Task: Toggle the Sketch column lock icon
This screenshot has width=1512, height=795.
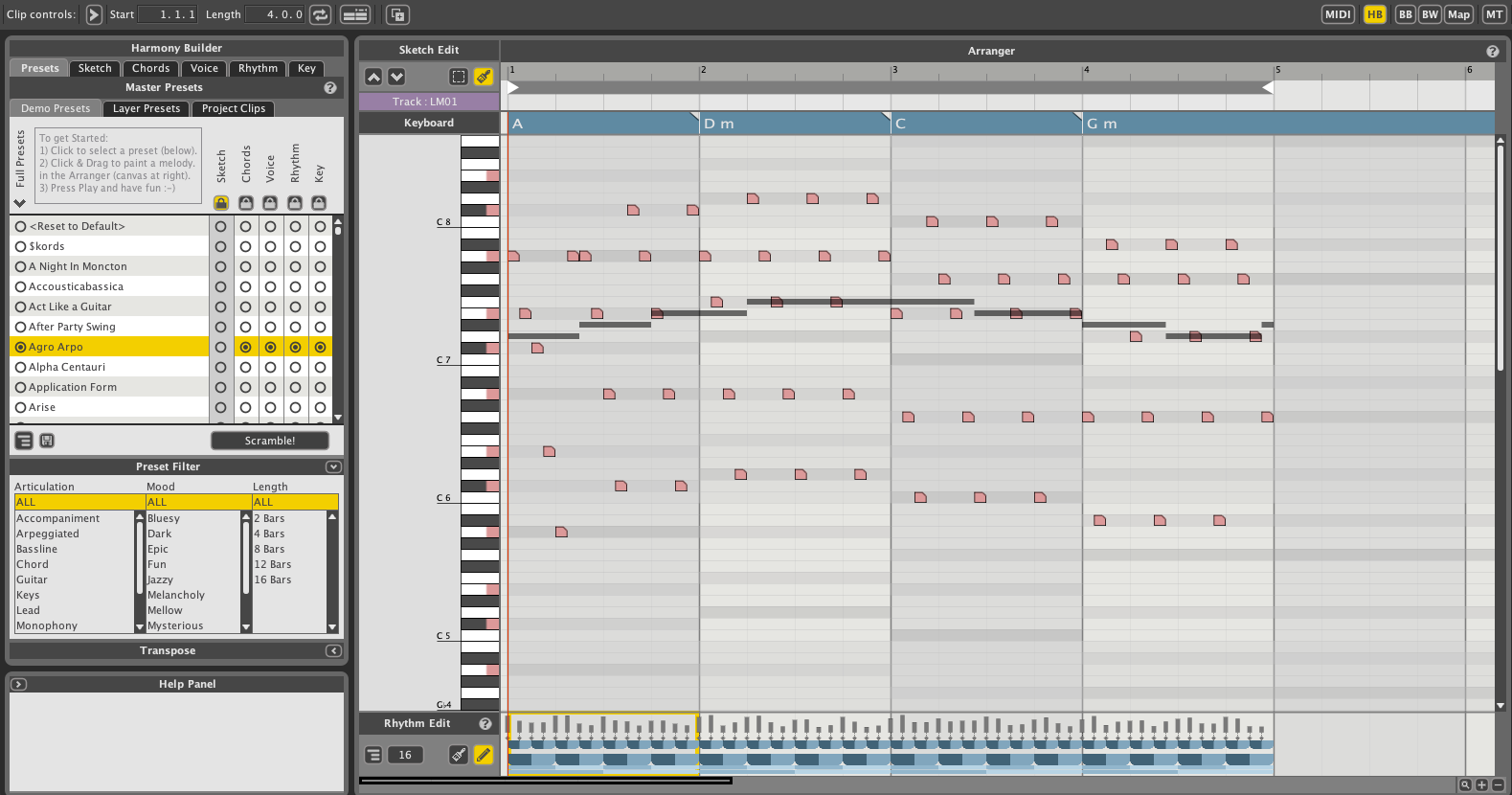Action: point(221,203)
